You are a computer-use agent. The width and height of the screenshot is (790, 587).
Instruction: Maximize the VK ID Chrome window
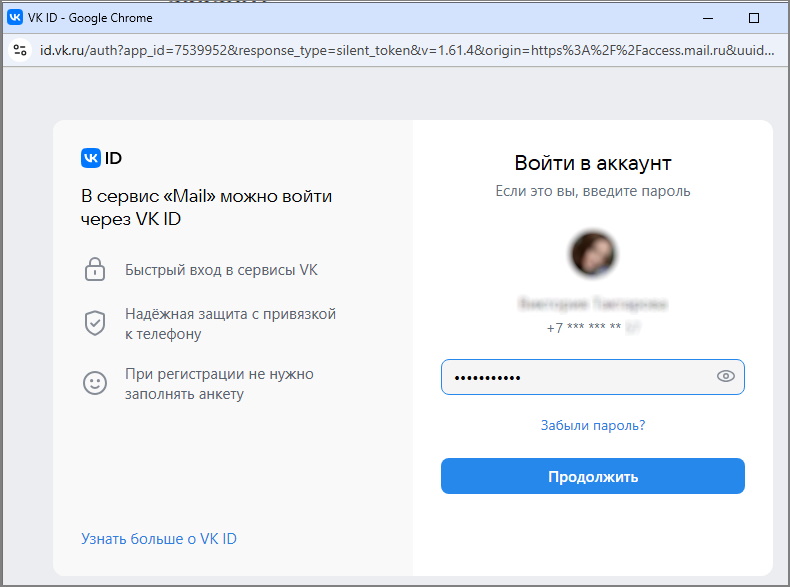click(x=754, y=18)
